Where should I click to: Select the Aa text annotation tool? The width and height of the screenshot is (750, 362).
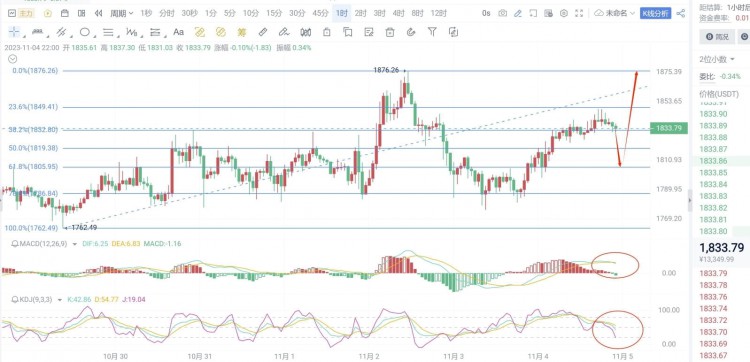point(178,32)
